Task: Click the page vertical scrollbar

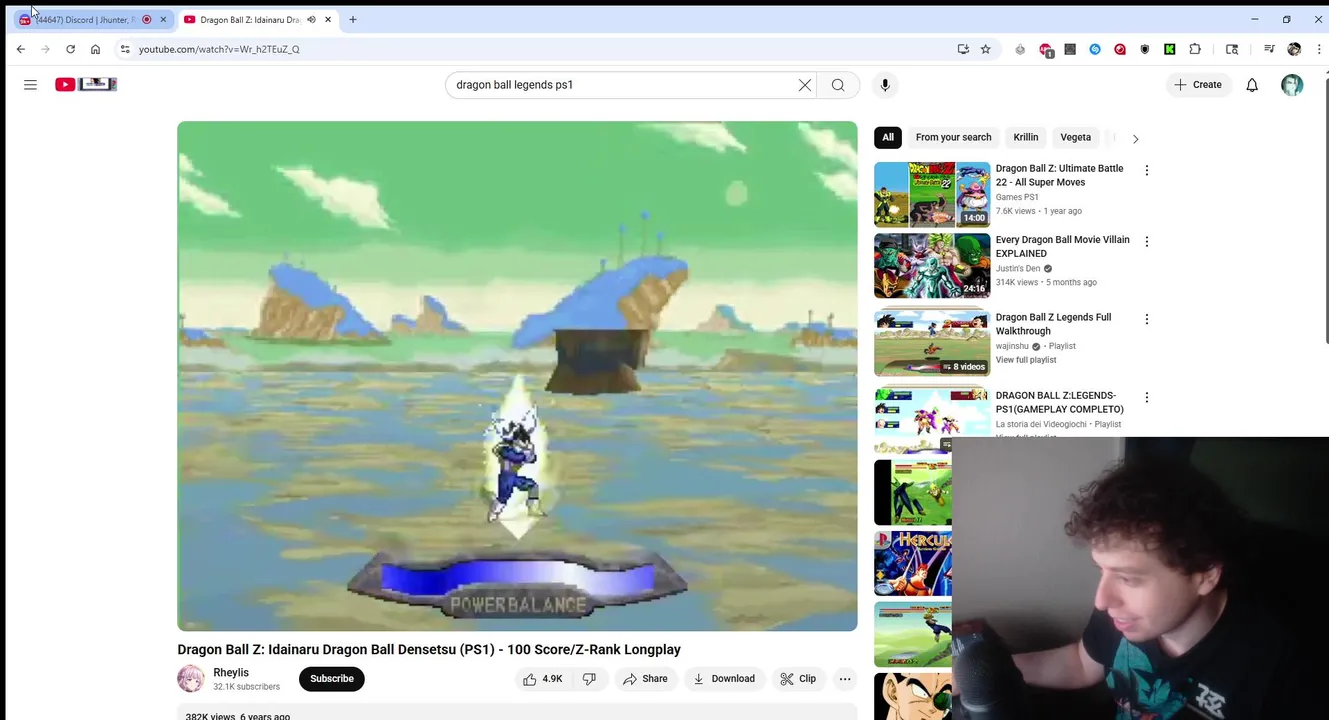Action: pos(1325,210)
